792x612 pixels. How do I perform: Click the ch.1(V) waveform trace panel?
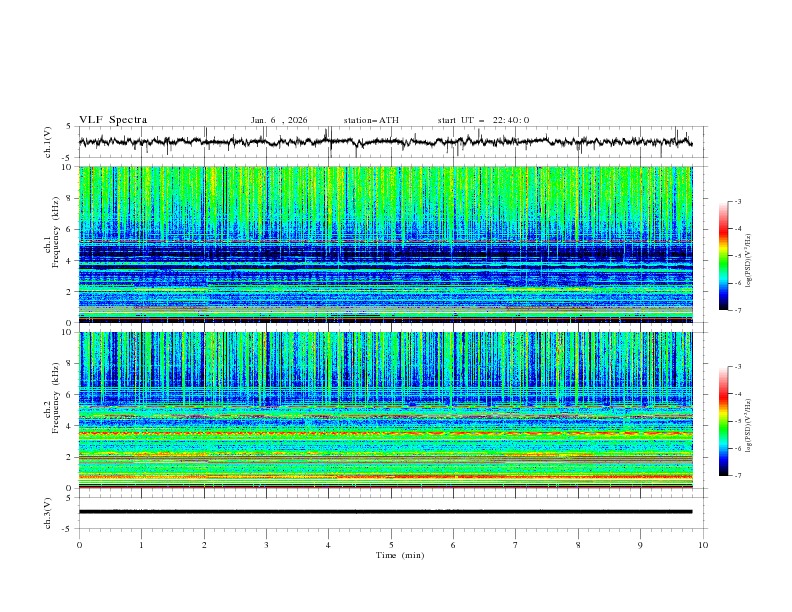tap(390, 142)
